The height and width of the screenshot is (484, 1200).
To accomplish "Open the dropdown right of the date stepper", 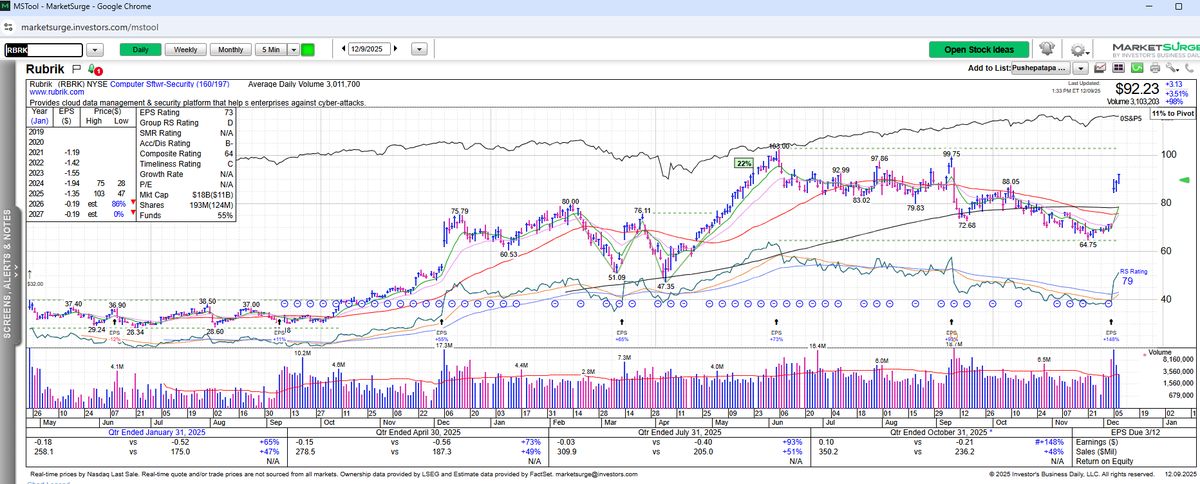I will point(420,48).
